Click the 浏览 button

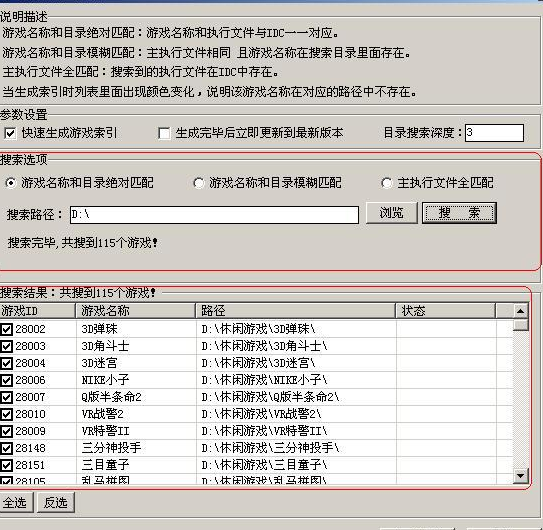coord(392,213)
